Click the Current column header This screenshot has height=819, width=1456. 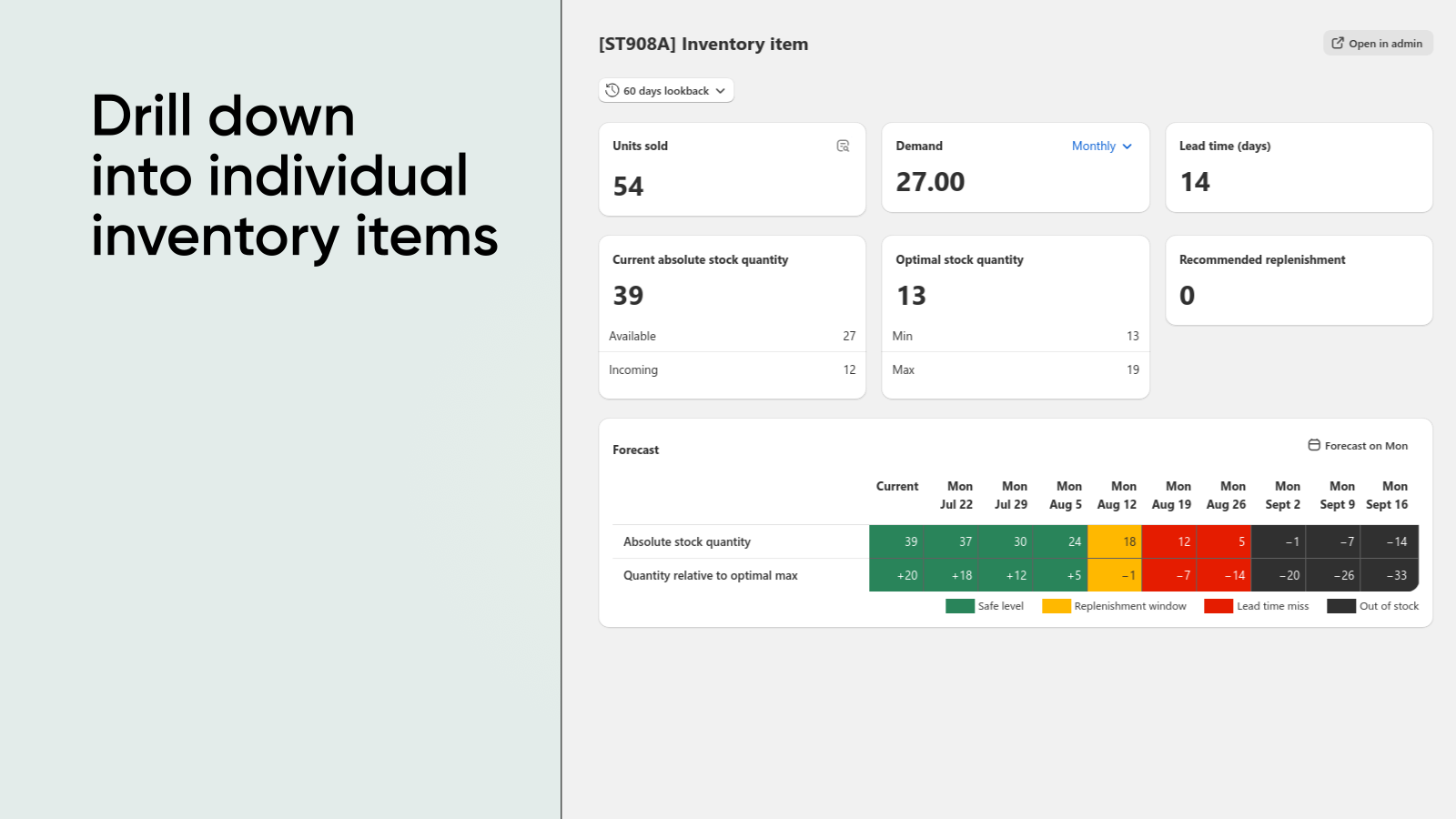click(x=897, y=486)
